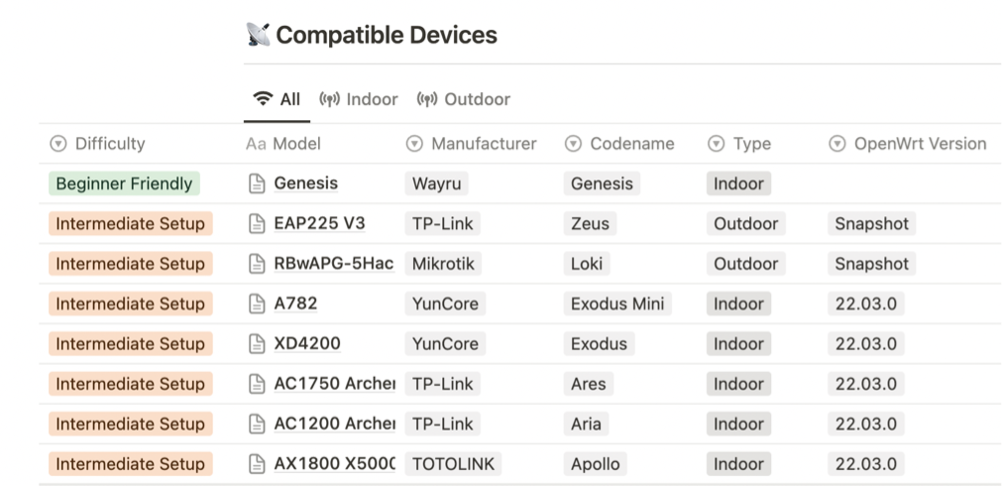Screen dimensions: 1005x488
Task: Click the green Beginner Friendly tag
Action: (x=124, y=183)
